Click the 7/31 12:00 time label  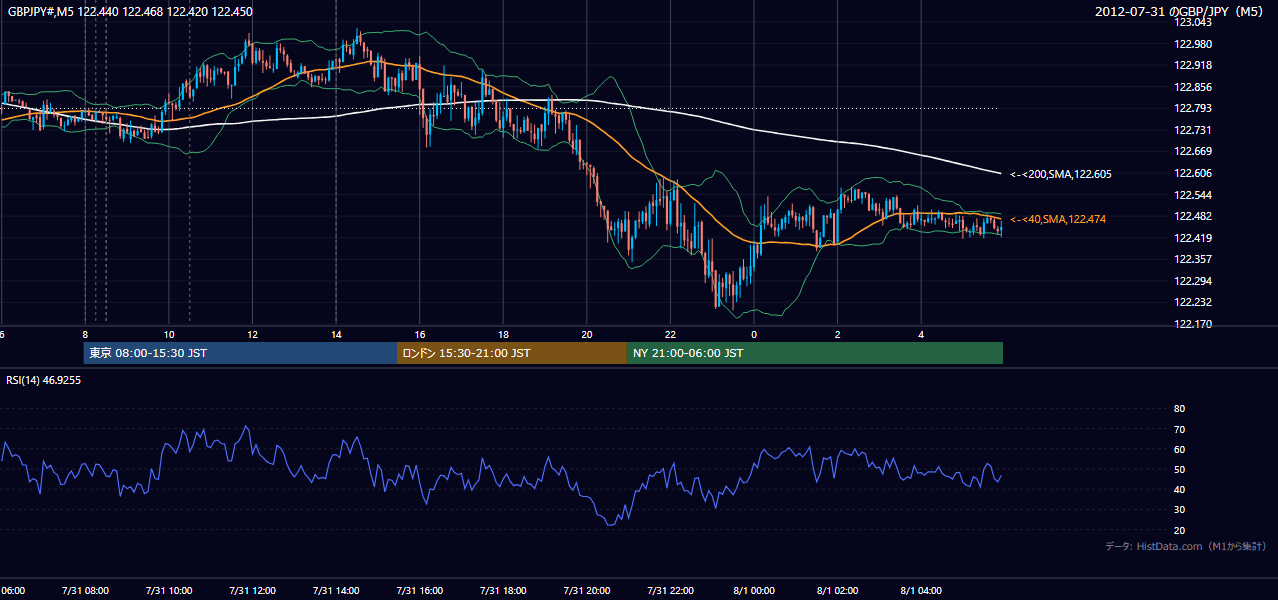(x=252, y=591)
